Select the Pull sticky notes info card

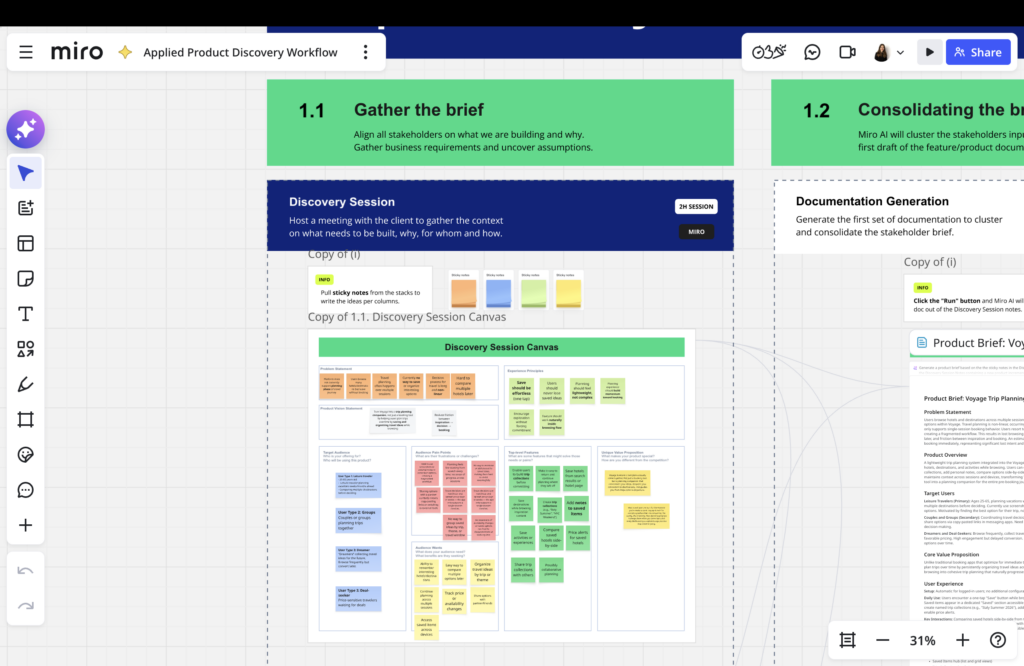[x=370, y=287]
